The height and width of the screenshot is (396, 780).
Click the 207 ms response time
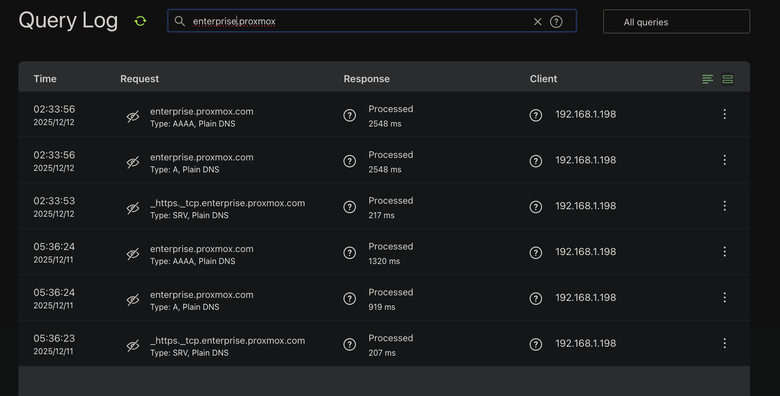382,353
